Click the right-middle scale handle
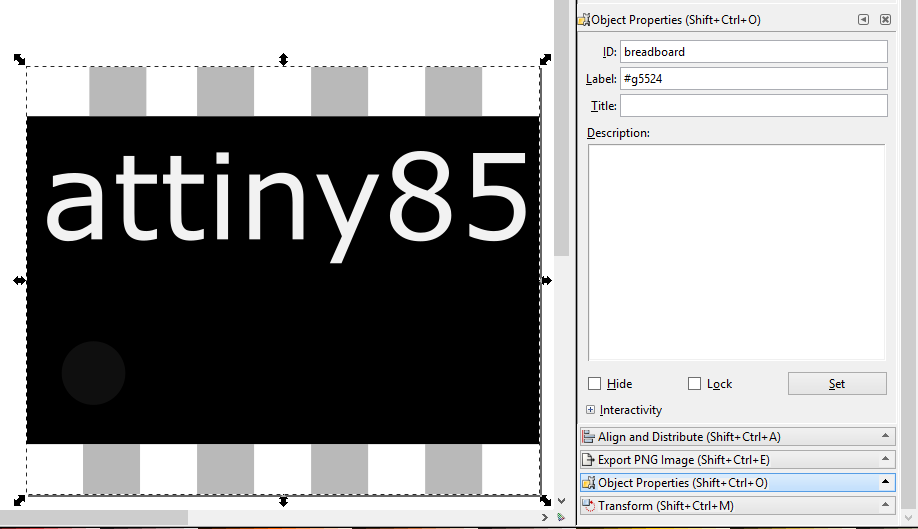 pyautogui.click(x=546, y=280)
